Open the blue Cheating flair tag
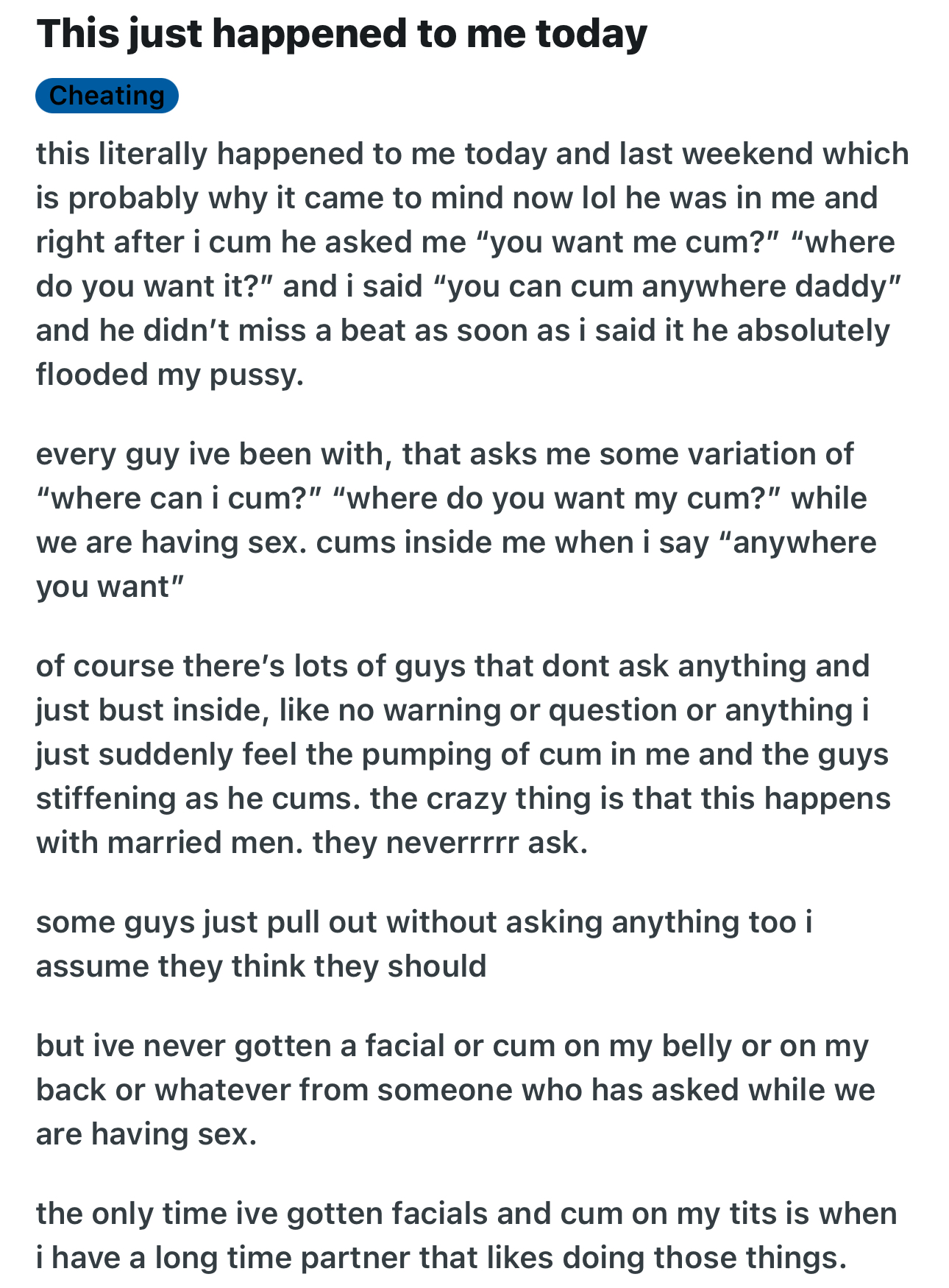This screenshot has width=949, height=1288. point(107,96)
